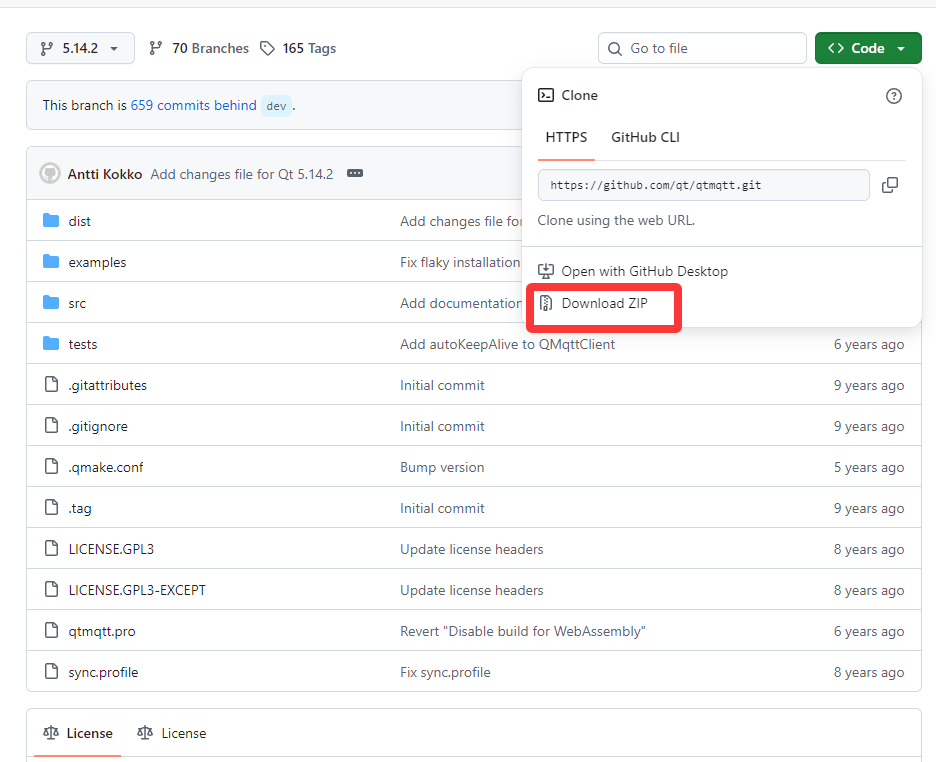This screenshot has height=762, width=936.
Task: Open the Bump version commit message
Action: coord(442,467)
